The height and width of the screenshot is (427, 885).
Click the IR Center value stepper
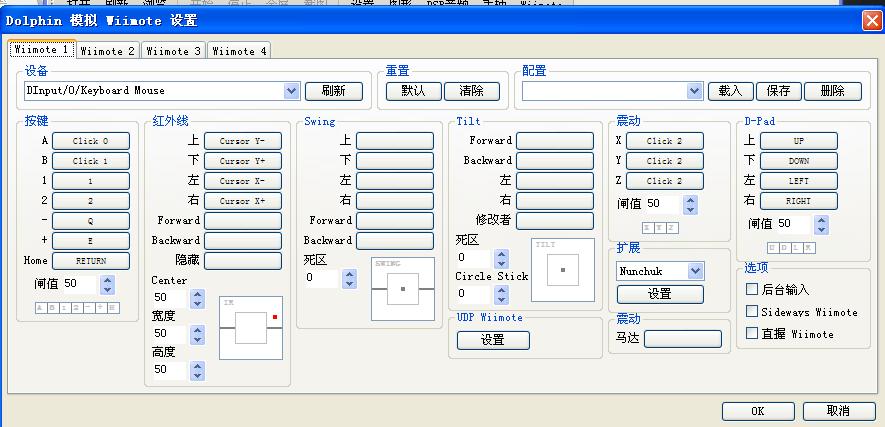(x=197, y=298)
